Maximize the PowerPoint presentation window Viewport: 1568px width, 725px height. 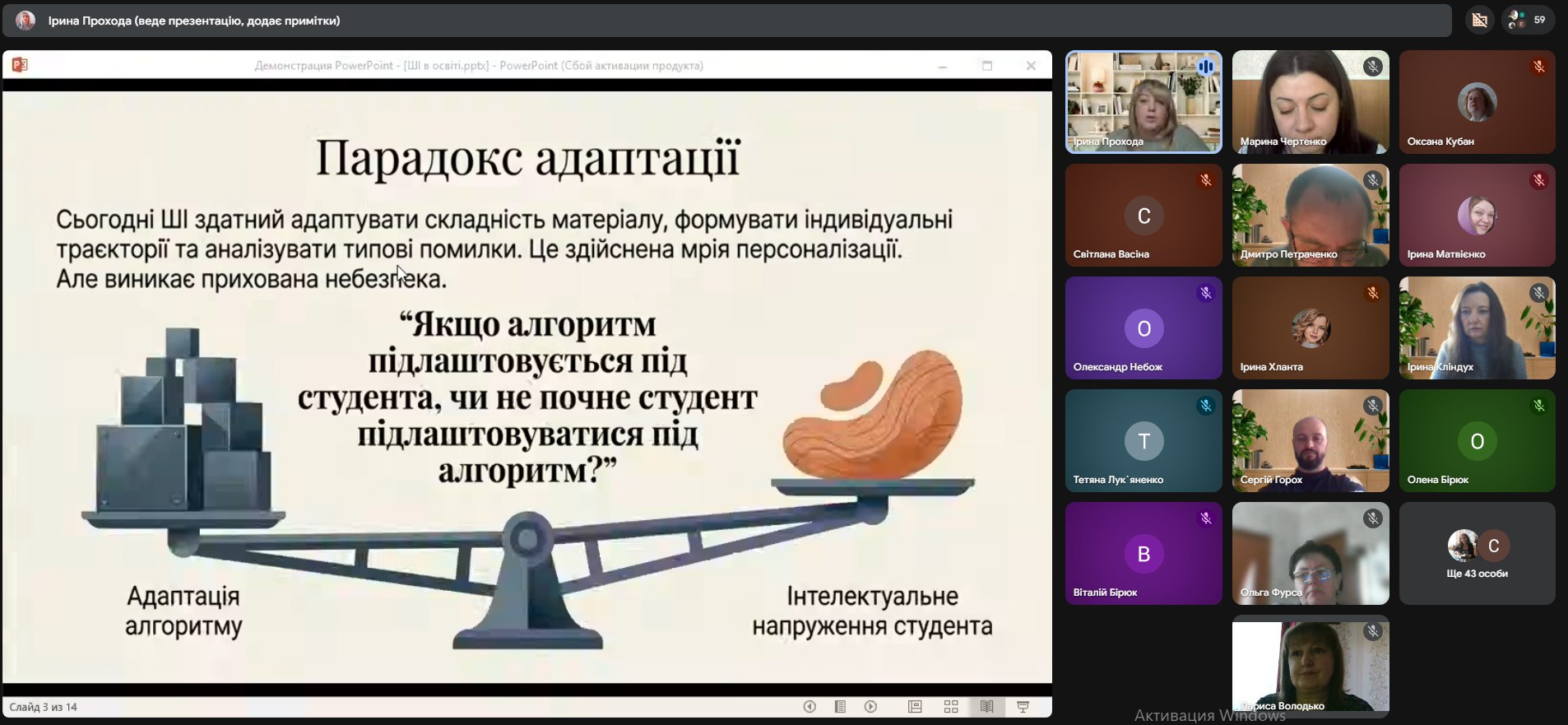point(987,66)
